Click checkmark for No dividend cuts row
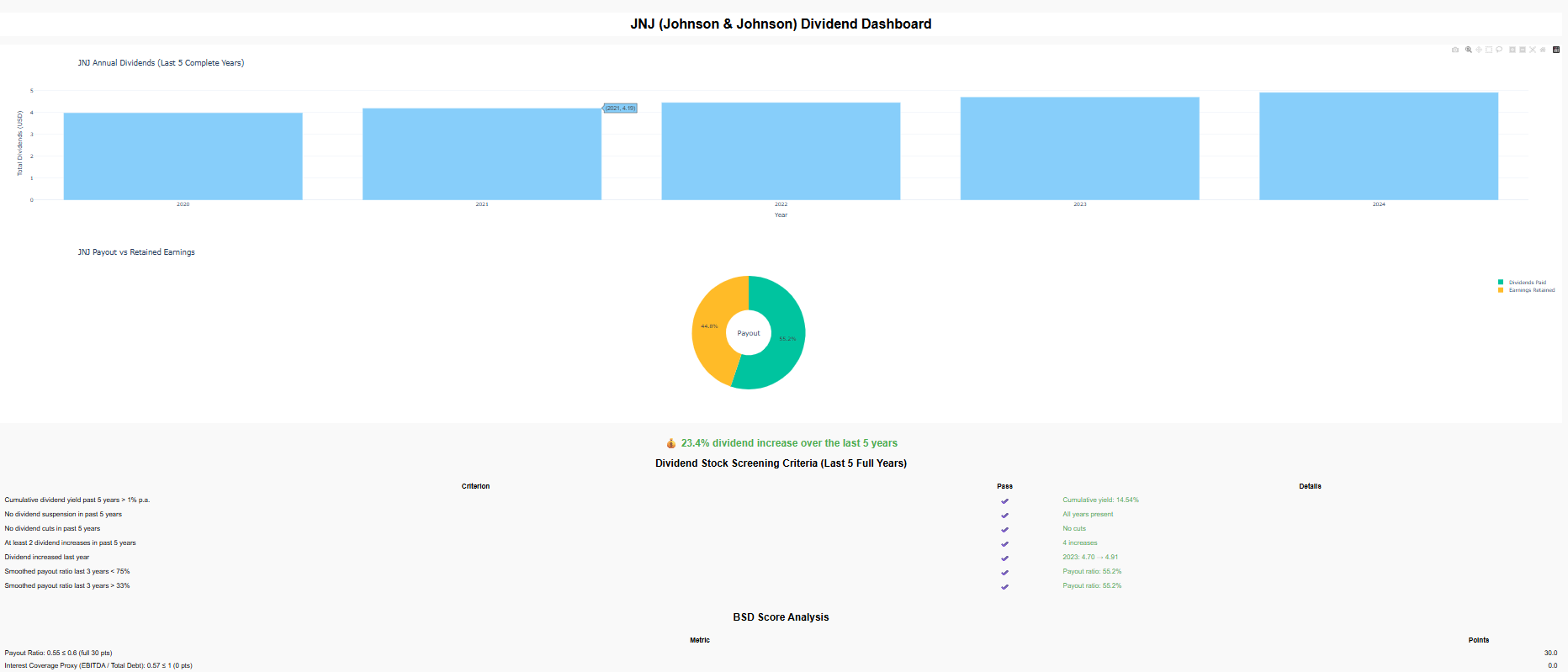Image resolution: width=1568 pixels, height=672 pixels. 1004,529
